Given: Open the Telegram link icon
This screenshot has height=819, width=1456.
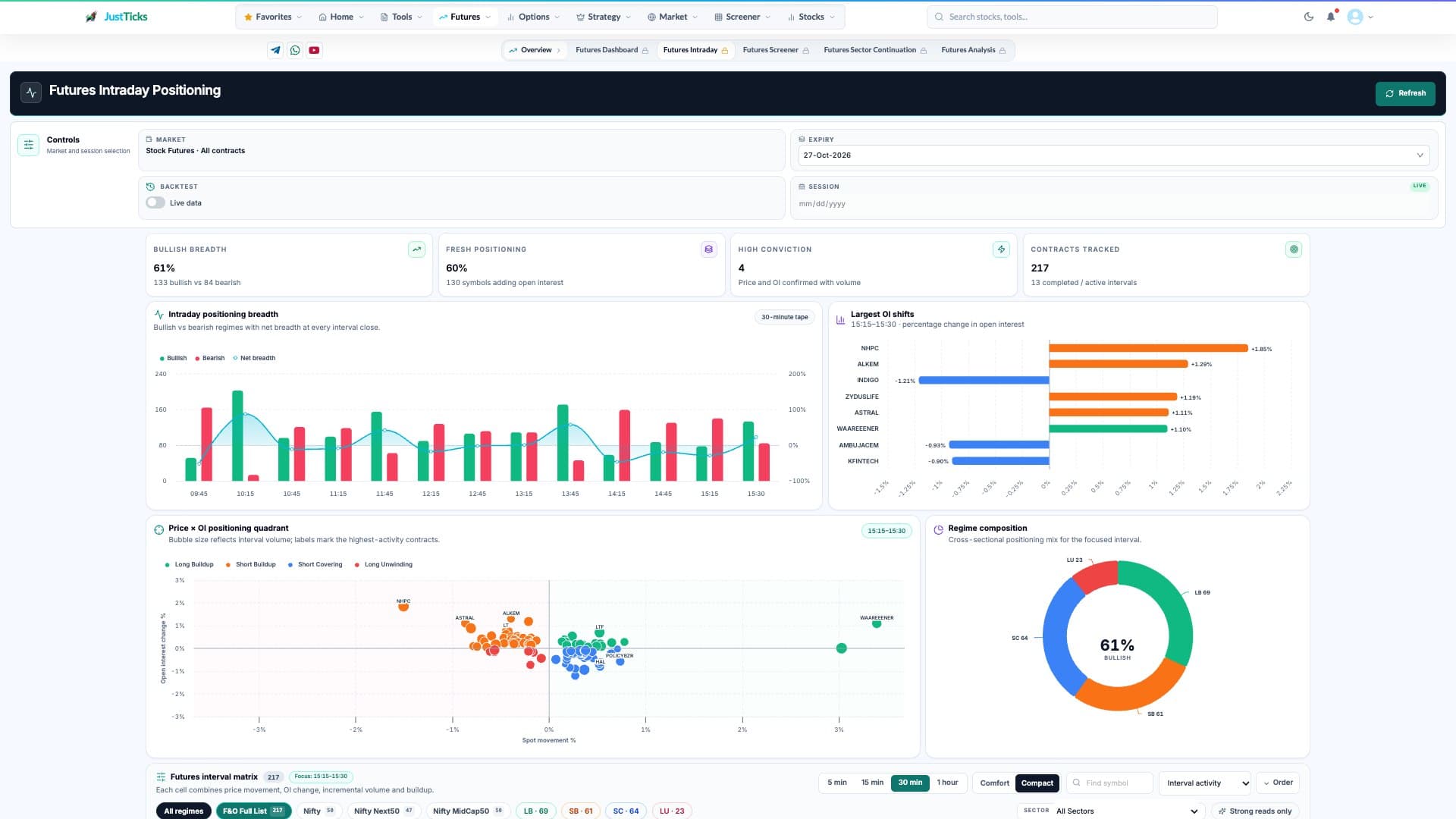Looking at the screenshot, I should (275, 50).
